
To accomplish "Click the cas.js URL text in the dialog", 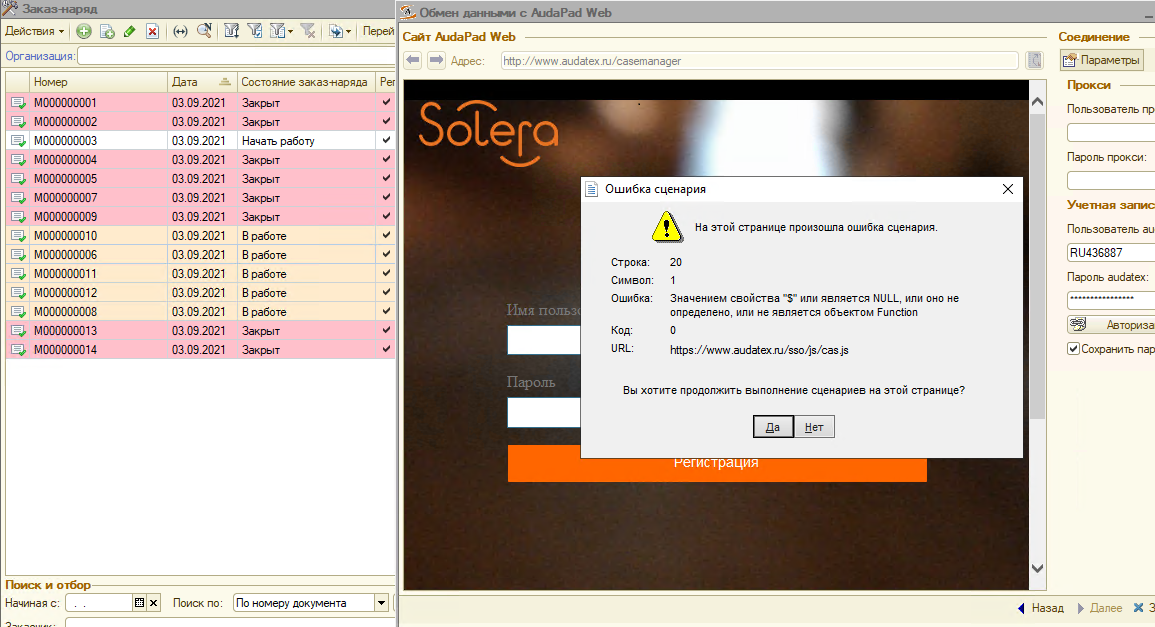I will 759,350.
